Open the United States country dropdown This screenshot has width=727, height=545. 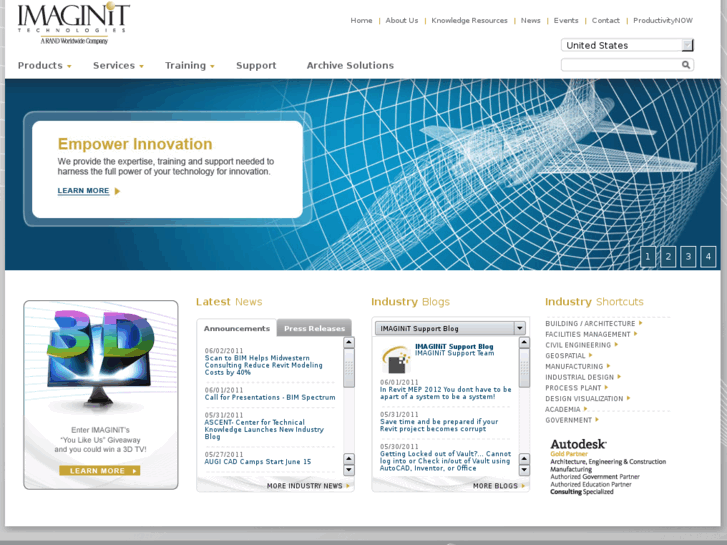tap(627, 45)
